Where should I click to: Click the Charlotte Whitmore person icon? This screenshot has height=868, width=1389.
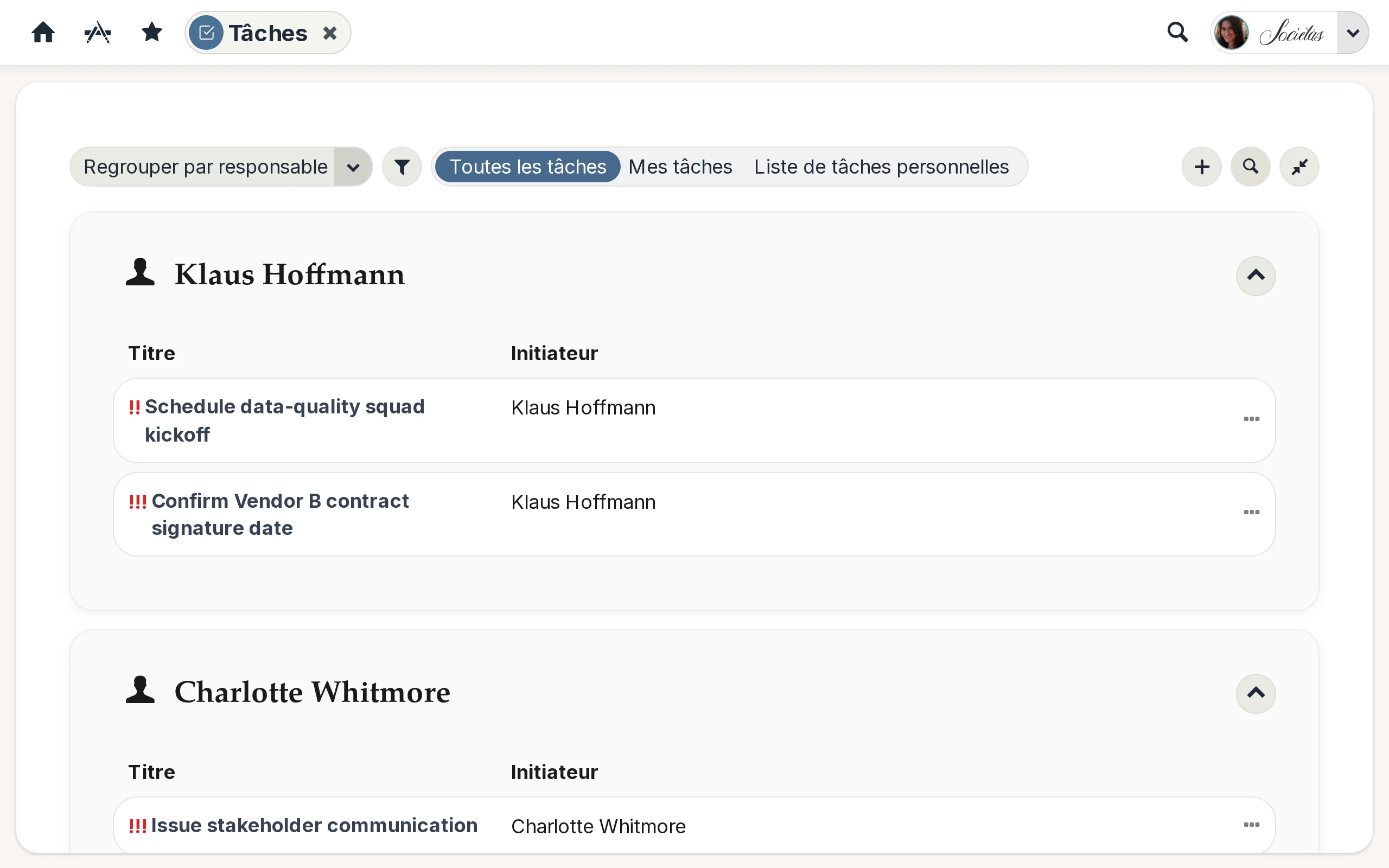140,690
